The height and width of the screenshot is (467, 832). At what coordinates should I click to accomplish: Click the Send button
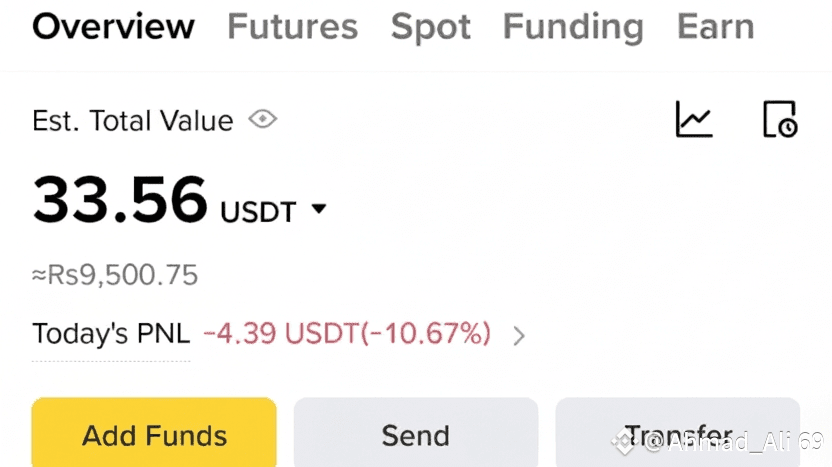415,435
